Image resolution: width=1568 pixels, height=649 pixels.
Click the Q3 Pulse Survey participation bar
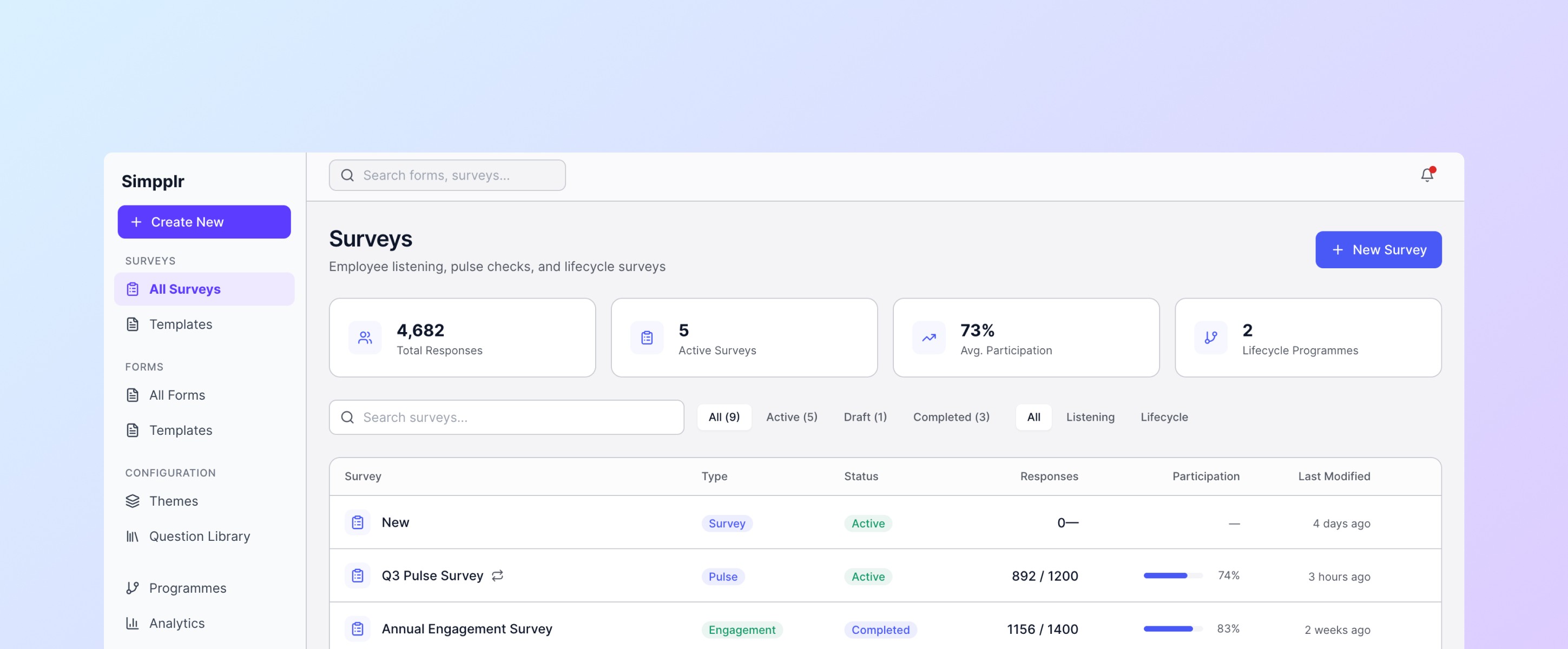pos(1172,575)
